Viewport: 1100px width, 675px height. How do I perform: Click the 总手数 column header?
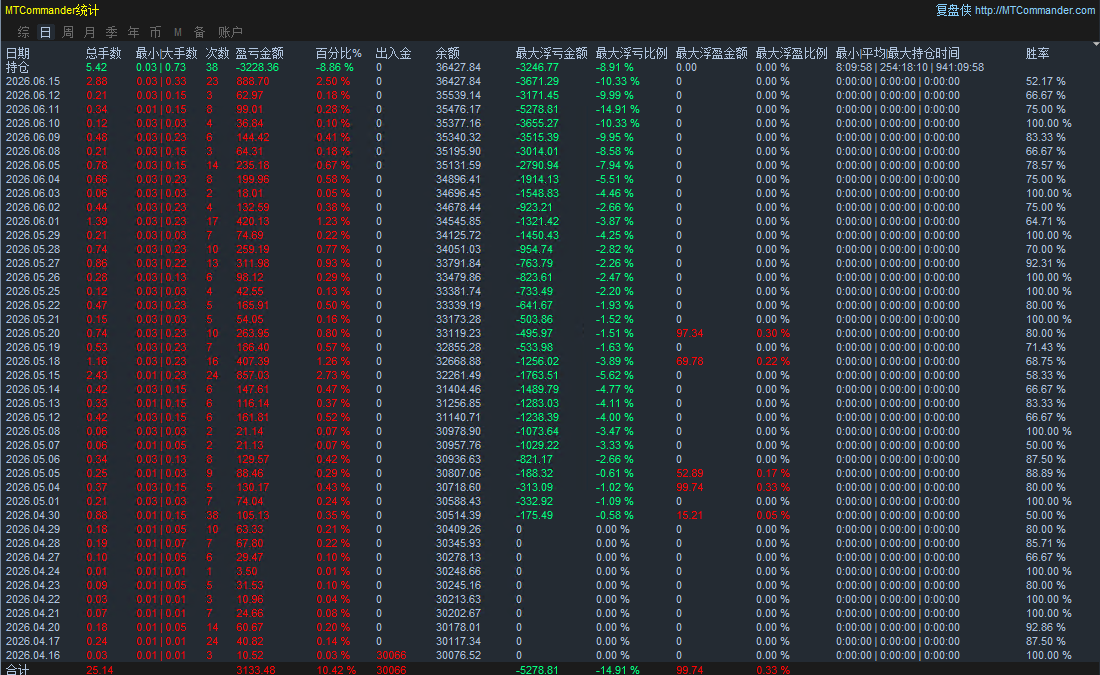[104, 53]
